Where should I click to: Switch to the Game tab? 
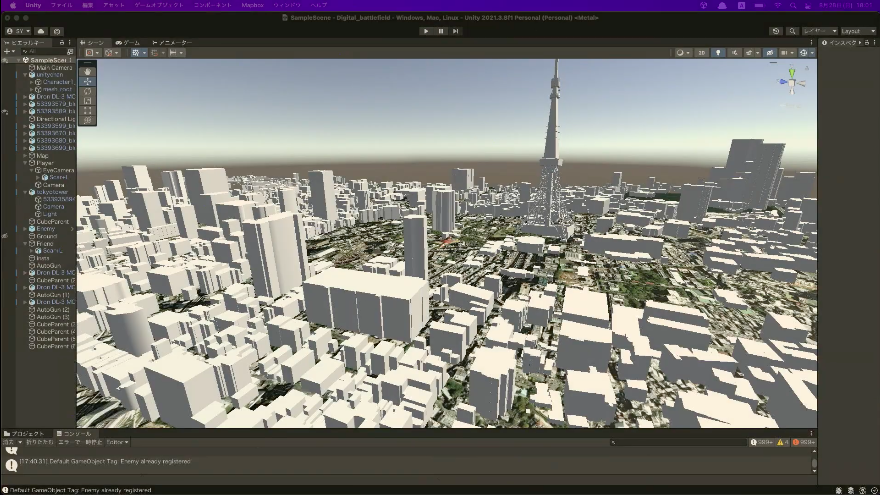tap(128, 43)
